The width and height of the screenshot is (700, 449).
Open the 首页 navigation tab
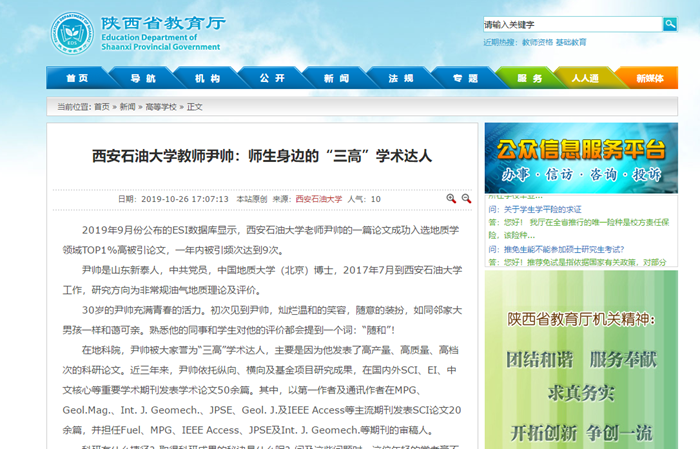pyautogui.click(x=77, y=78)
